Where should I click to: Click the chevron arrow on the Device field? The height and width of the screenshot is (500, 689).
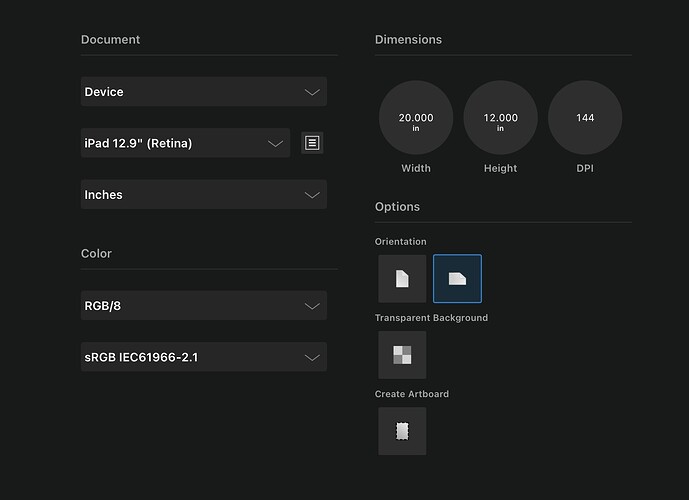pos(312,92)
